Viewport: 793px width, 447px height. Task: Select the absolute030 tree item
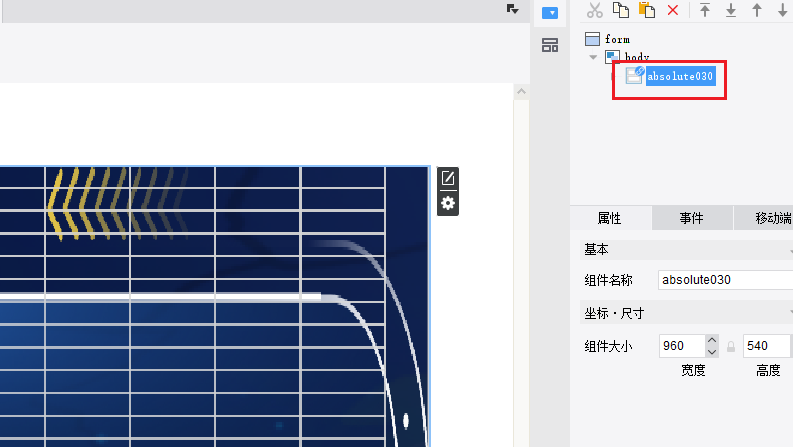click(680, 76)
